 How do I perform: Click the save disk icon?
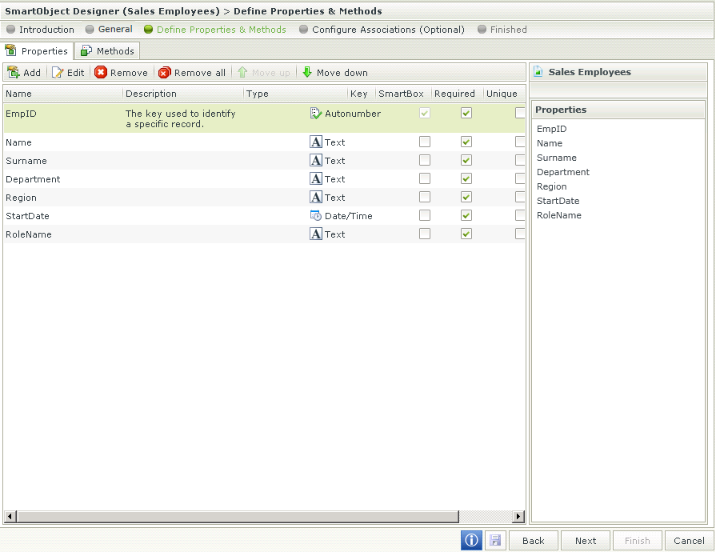(x=495, y=541)
